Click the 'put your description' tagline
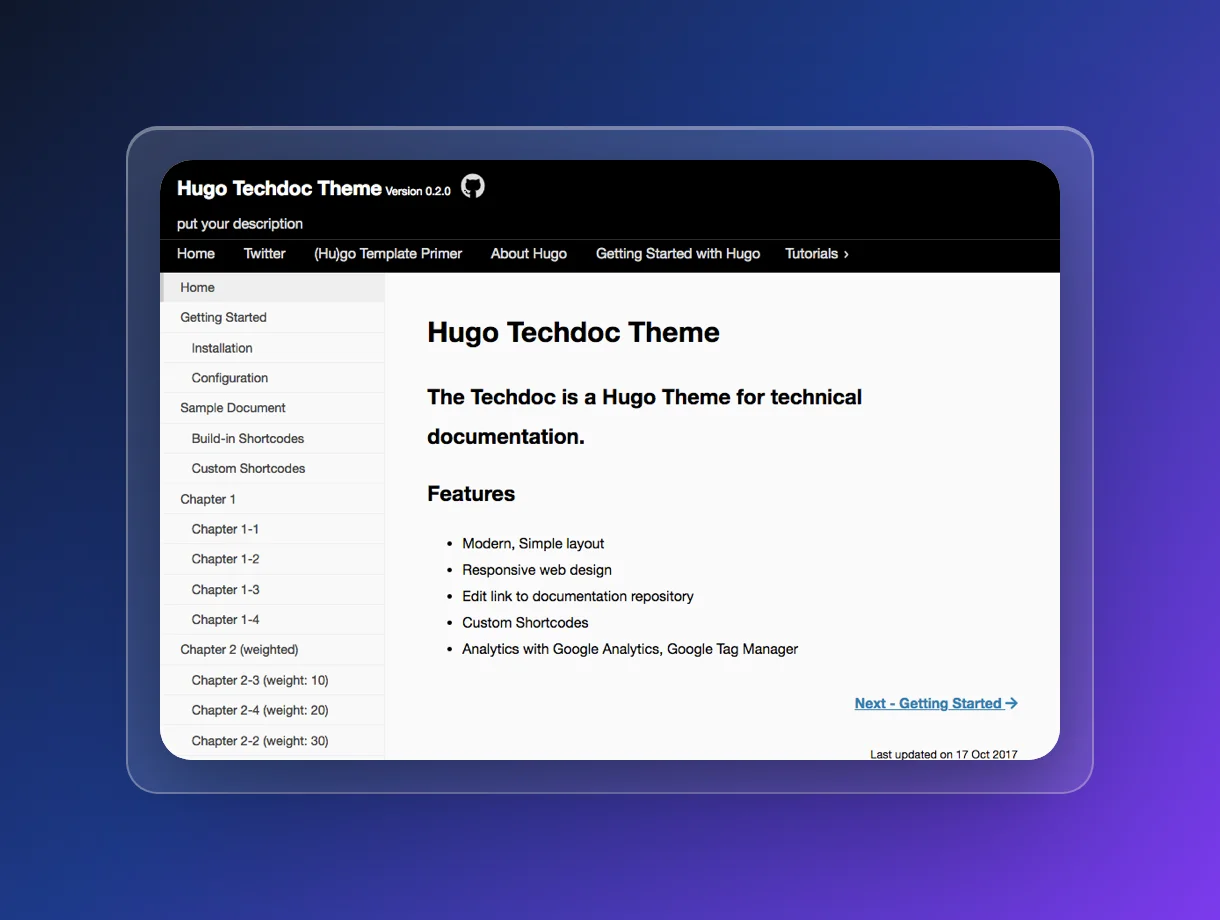1220x920 pixels. [240, 224]
